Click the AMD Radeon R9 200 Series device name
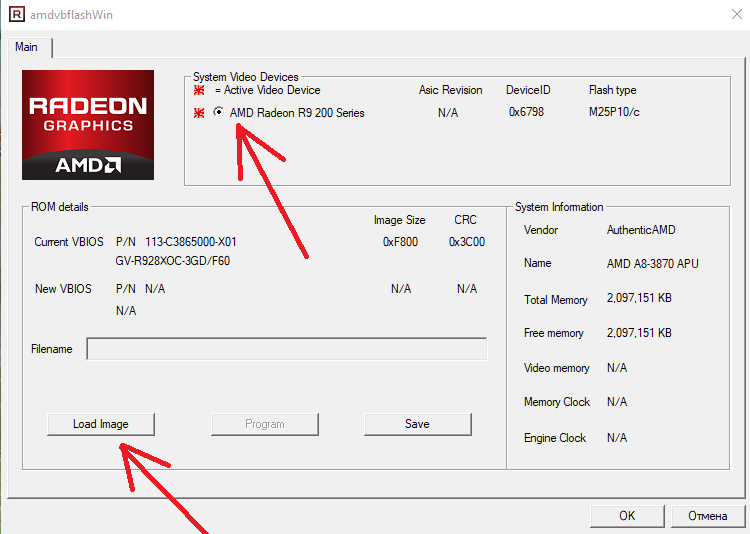Screen dimensions: 750x534 297,113
